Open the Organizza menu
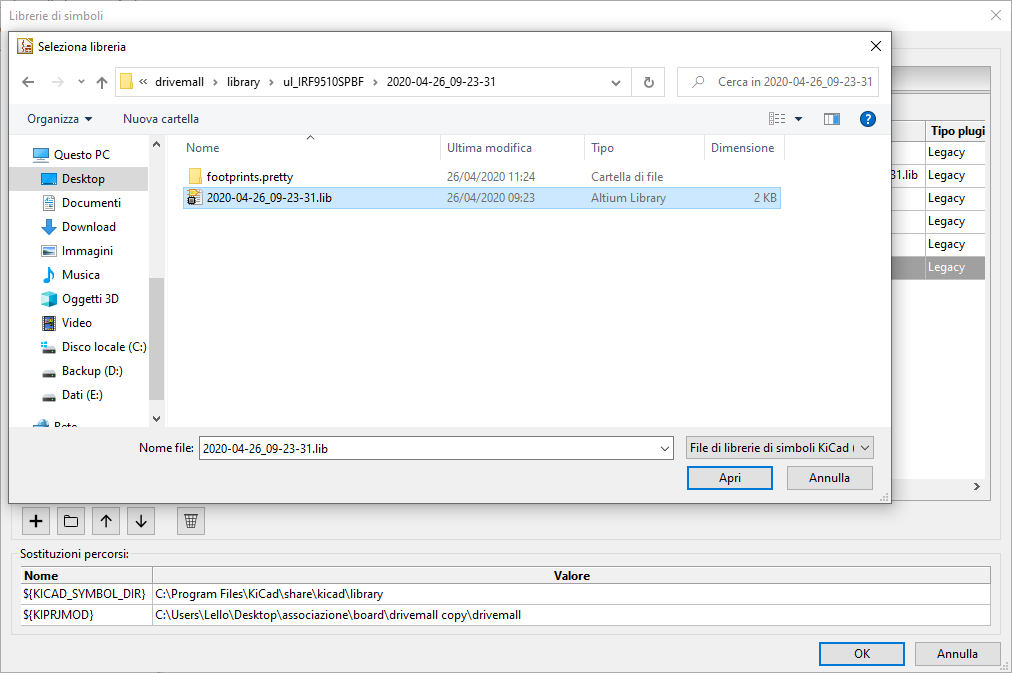This screenshot has width=1012, height=673. point(59,119)
